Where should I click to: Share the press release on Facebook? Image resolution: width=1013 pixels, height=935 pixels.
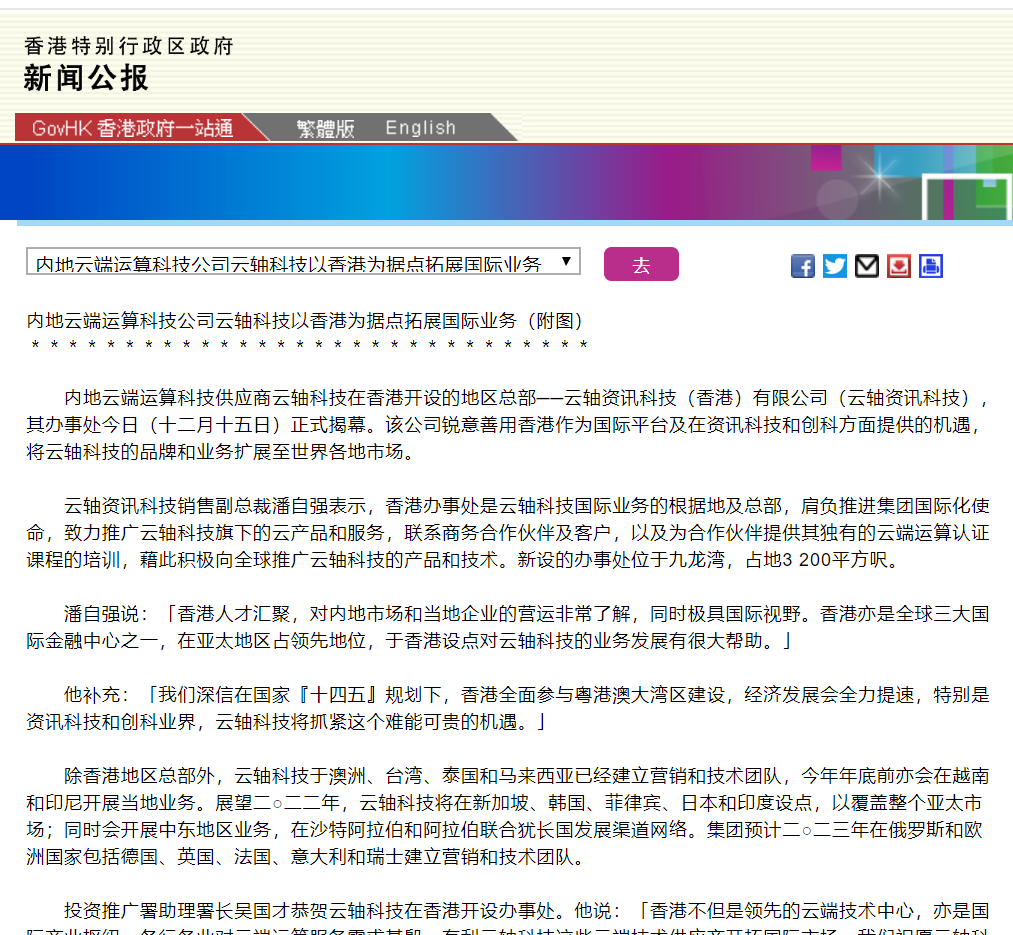[x=802, y=266]
